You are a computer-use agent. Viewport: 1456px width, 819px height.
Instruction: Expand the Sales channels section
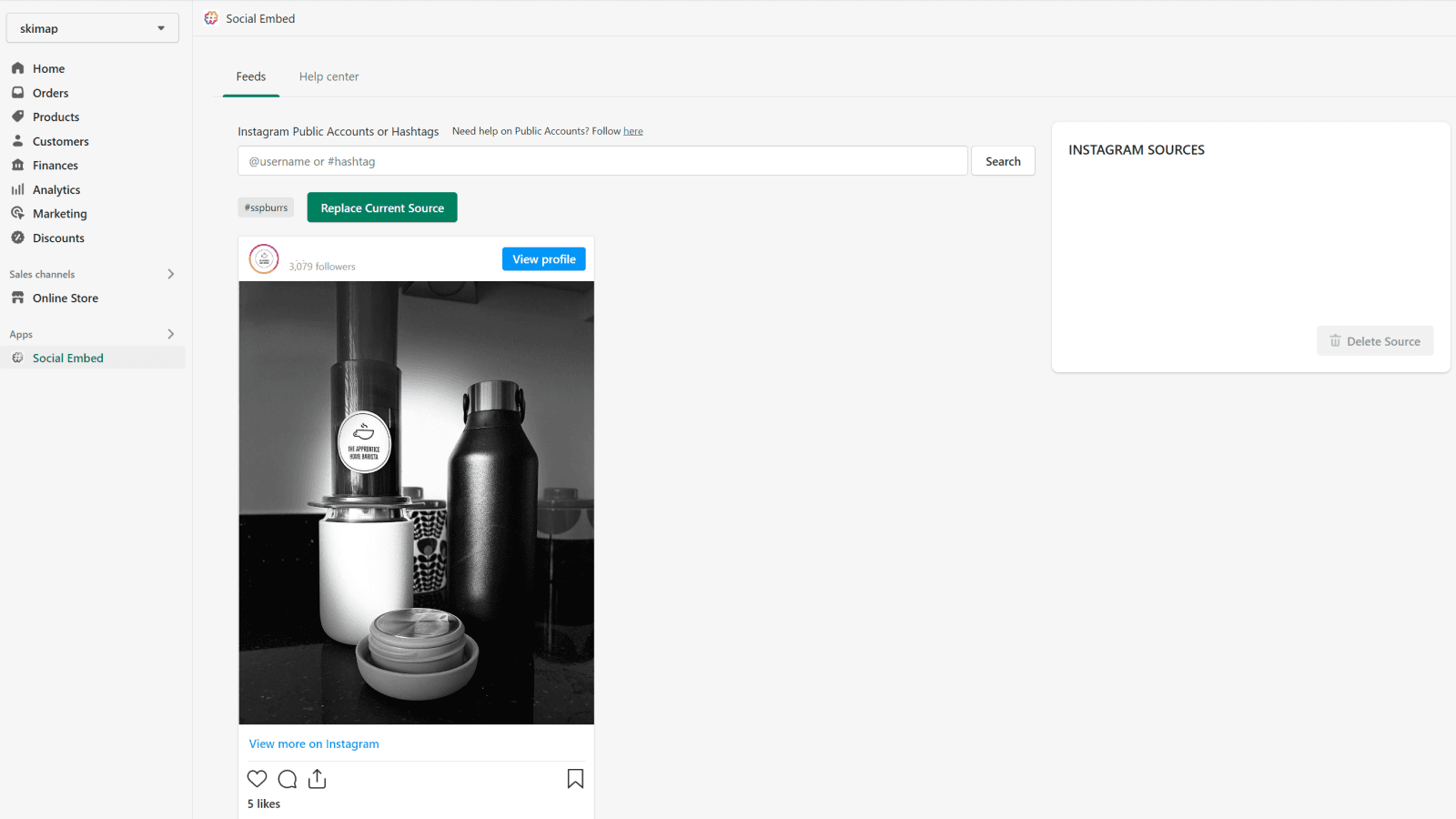click(170, 274)
